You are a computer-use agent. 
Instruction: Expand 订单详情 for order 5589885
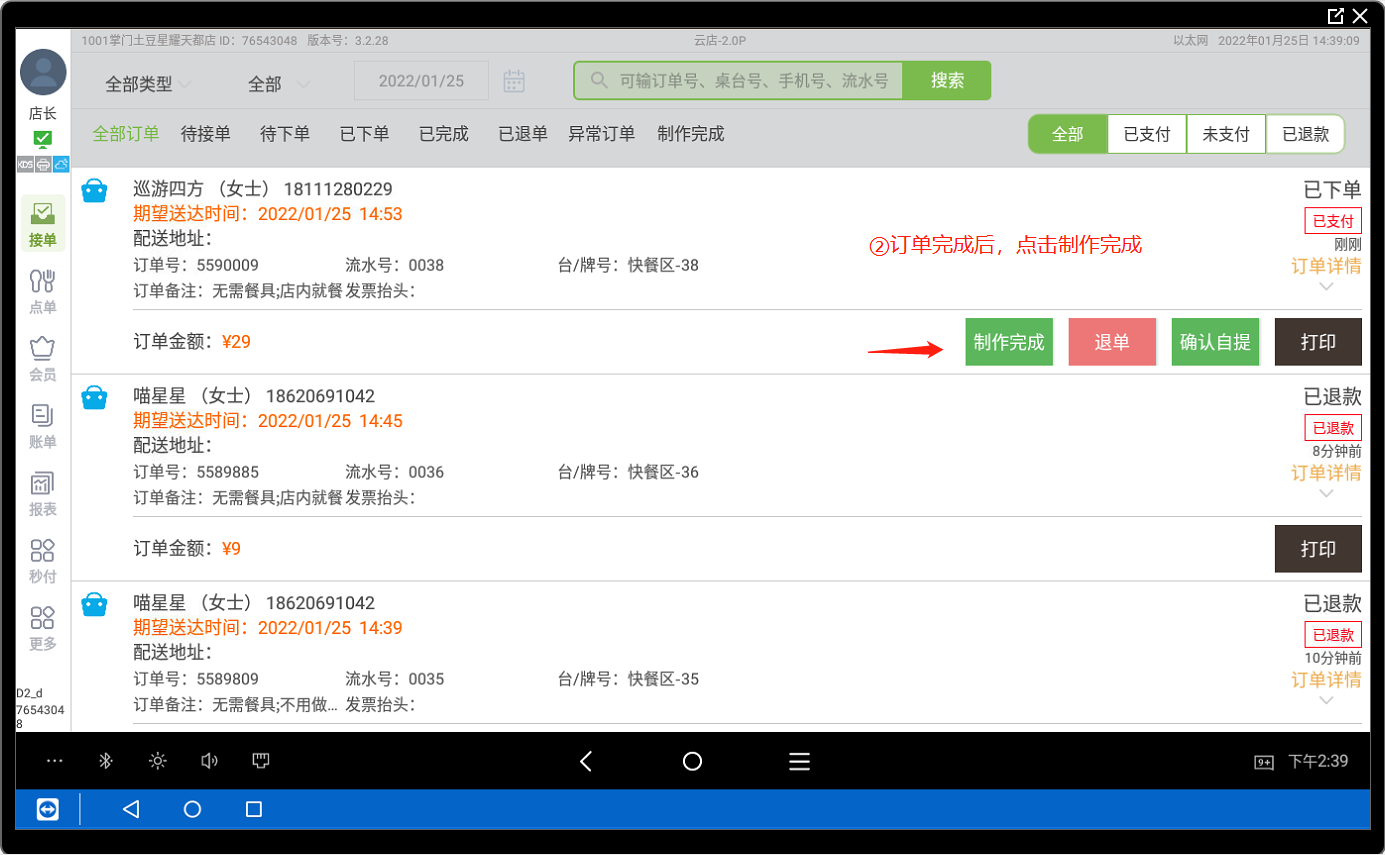coord(1326,480)
